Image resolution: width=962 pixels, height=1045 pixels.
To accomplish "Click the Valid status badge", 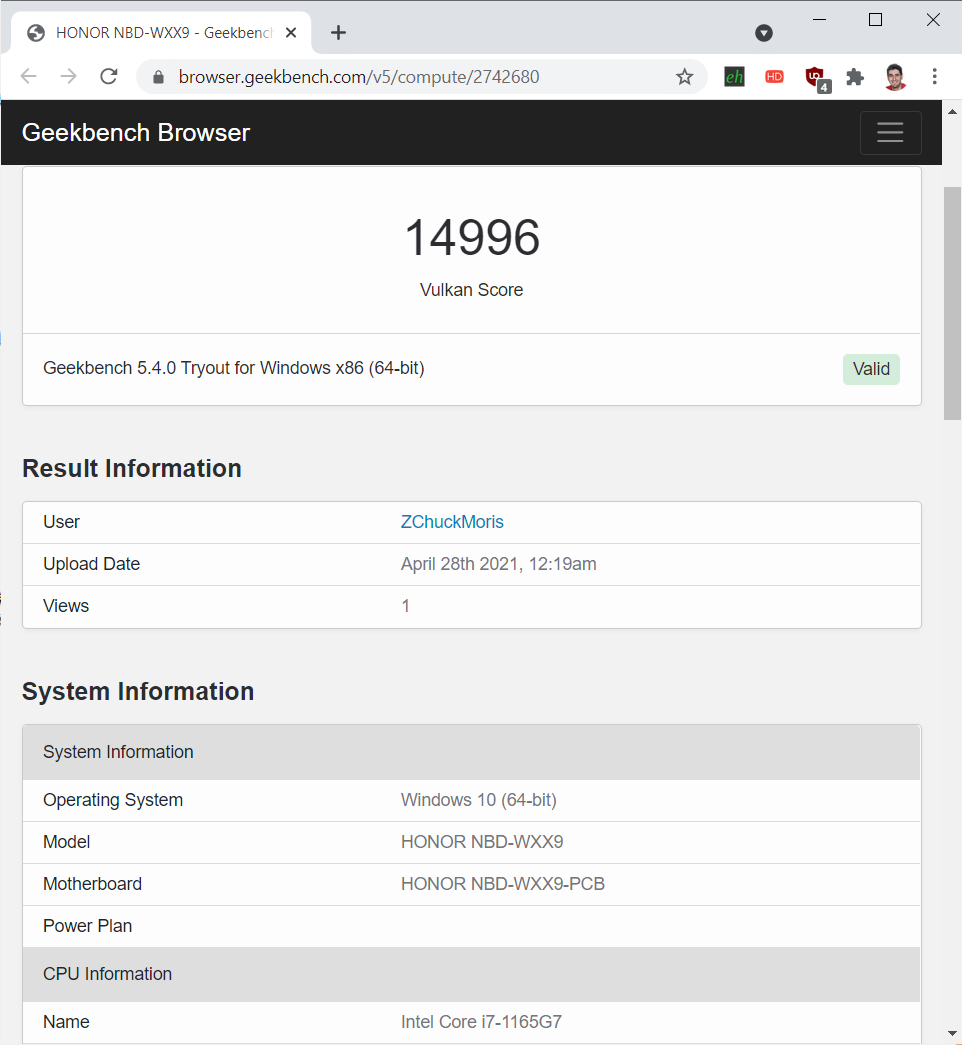I will pos(871,369).
